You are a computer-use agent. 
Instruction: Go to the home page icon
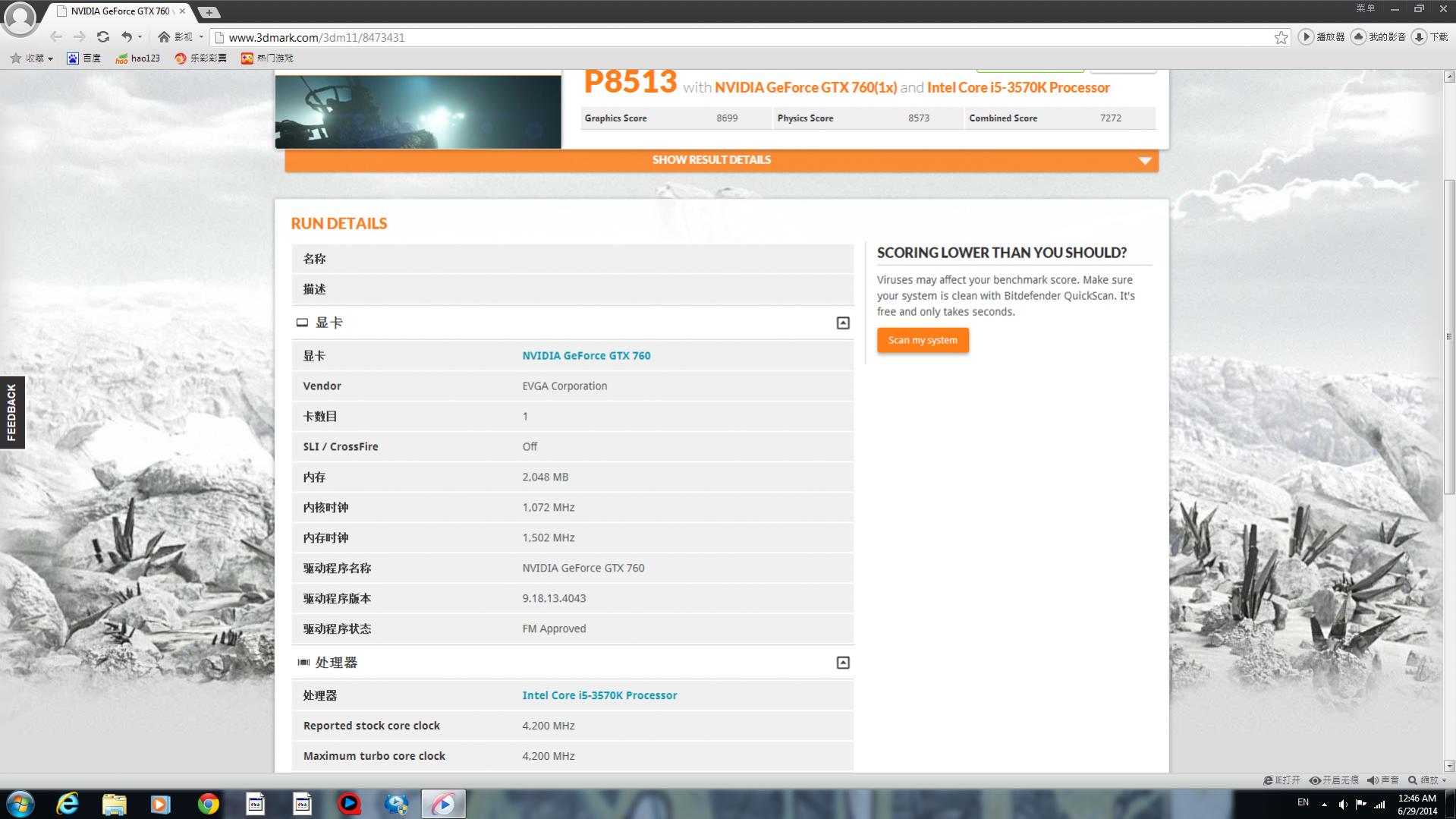pos(163,36)
